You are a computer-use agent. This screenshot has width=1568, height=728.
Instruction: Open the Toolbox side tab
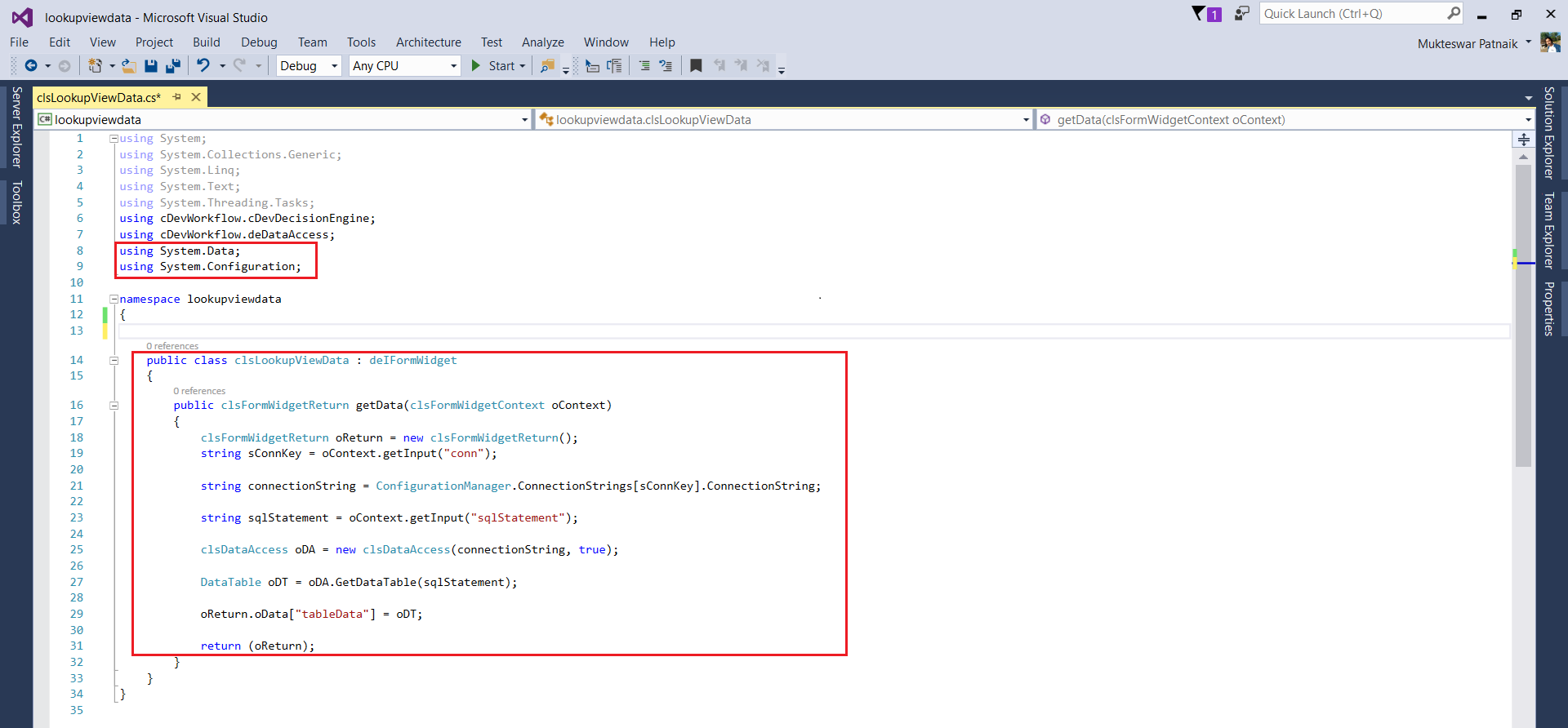[16, 202]
